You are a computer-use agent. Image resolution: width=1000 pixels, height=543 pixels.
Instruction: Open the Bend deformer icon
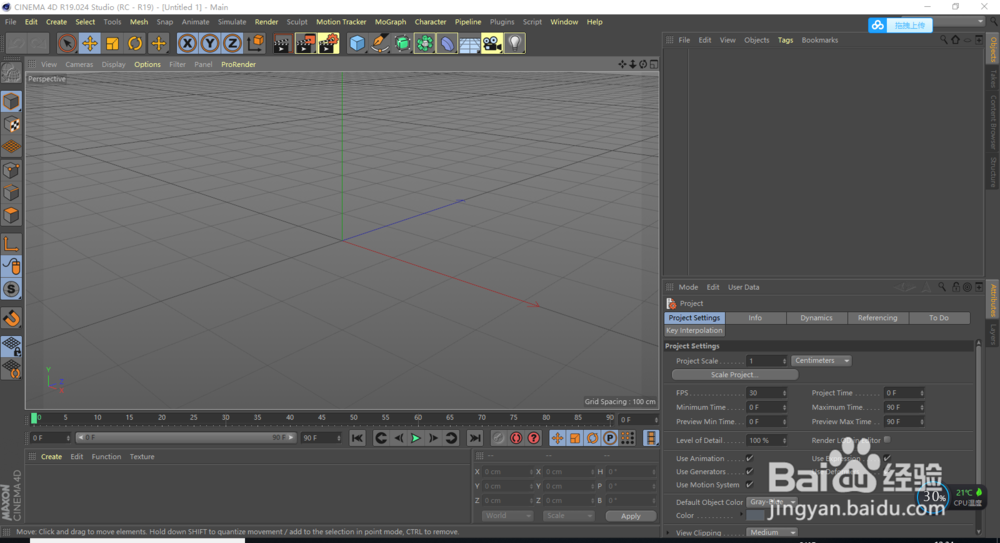[x=447, y=43]
